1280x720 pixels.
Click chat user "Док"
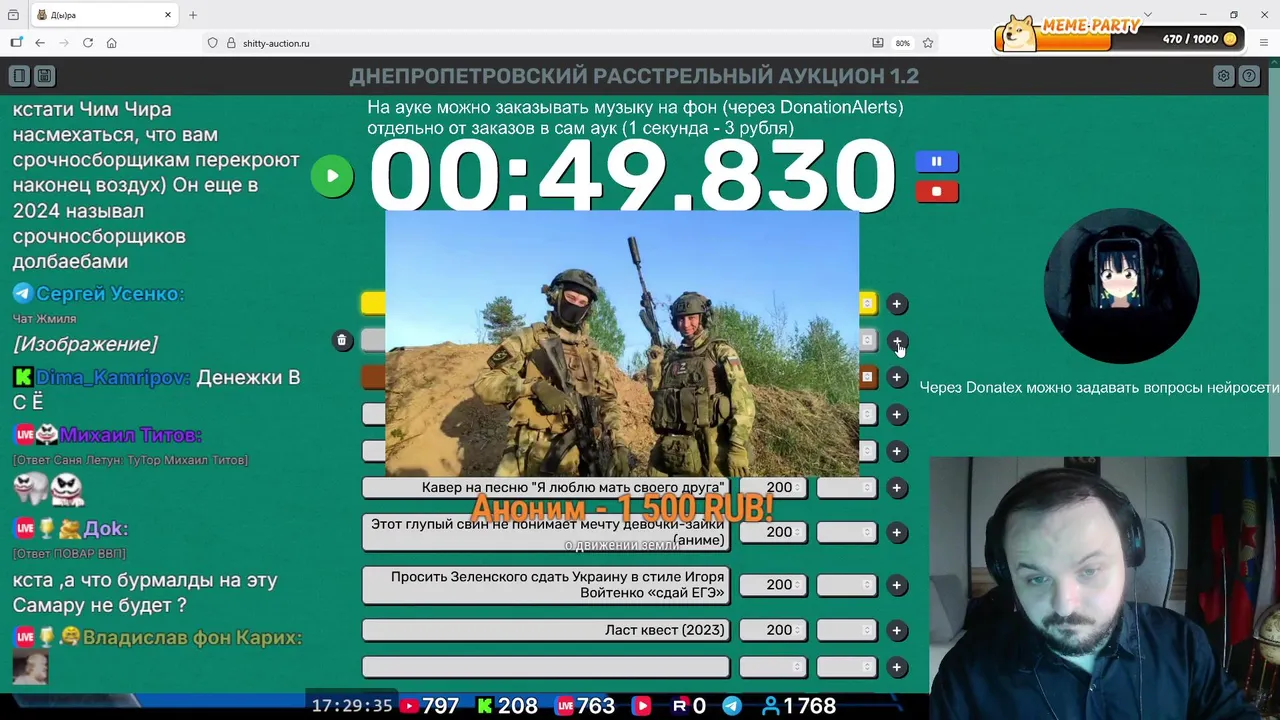pos(105,528)
